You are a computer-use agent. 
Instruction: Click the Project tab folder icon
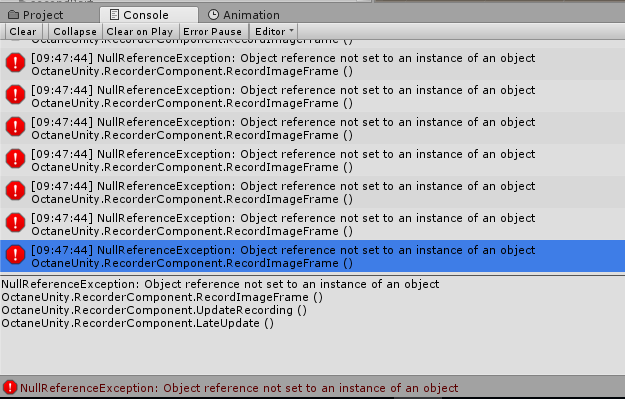point(14,15)
